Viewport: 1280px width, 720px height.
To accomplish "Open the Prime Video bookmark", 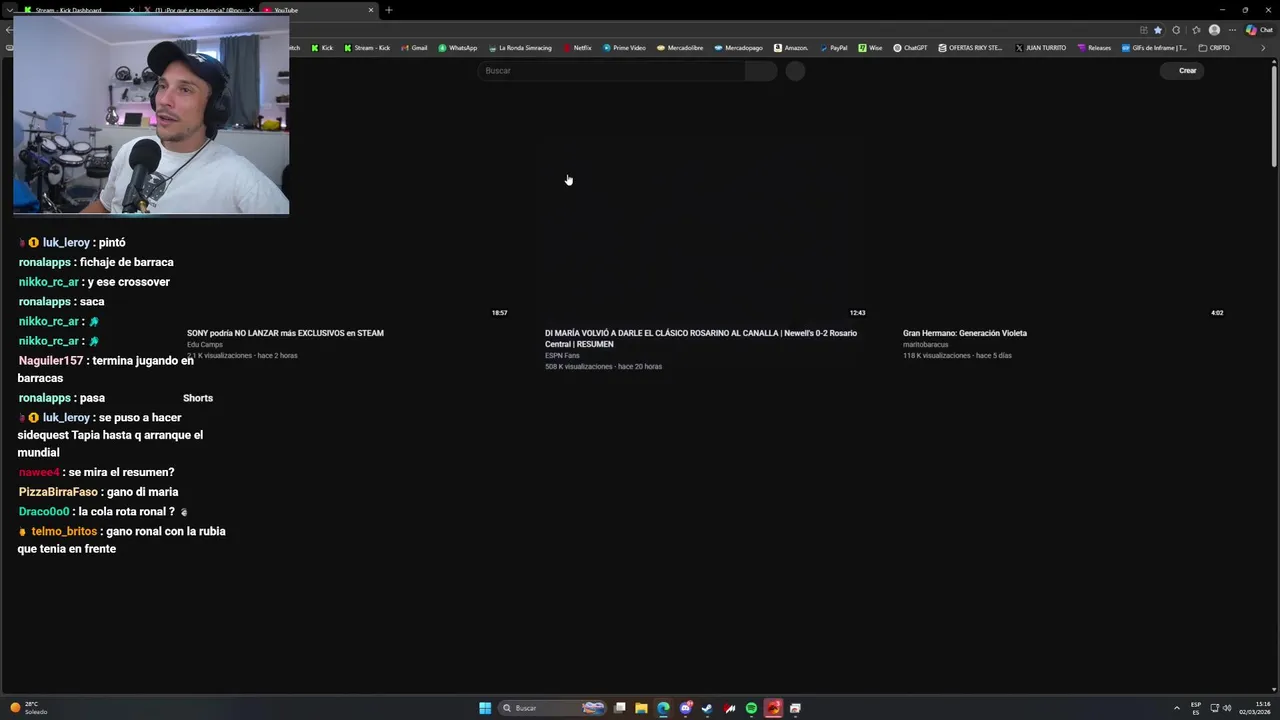I will (x=624, y=48).
